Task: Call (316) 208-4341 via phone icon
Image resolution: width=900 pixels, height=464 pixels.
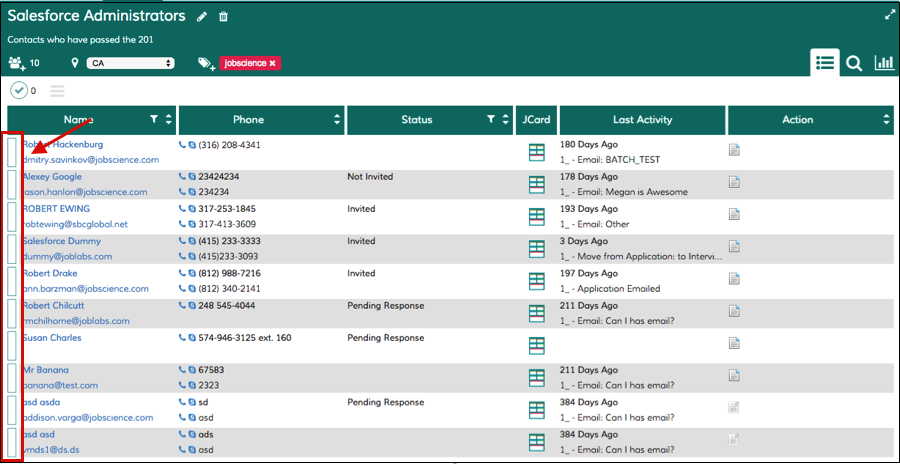Action: point(183,145)
